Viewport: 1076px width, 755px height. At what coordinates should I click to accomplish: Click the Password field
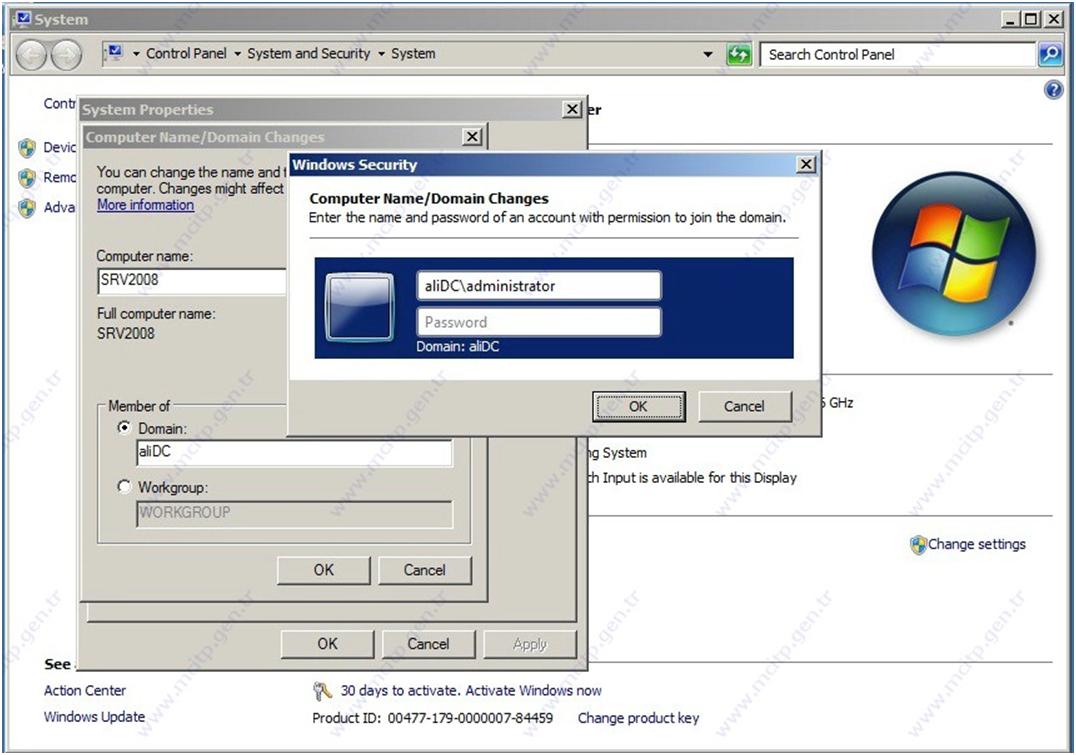(x=539, y=322)
